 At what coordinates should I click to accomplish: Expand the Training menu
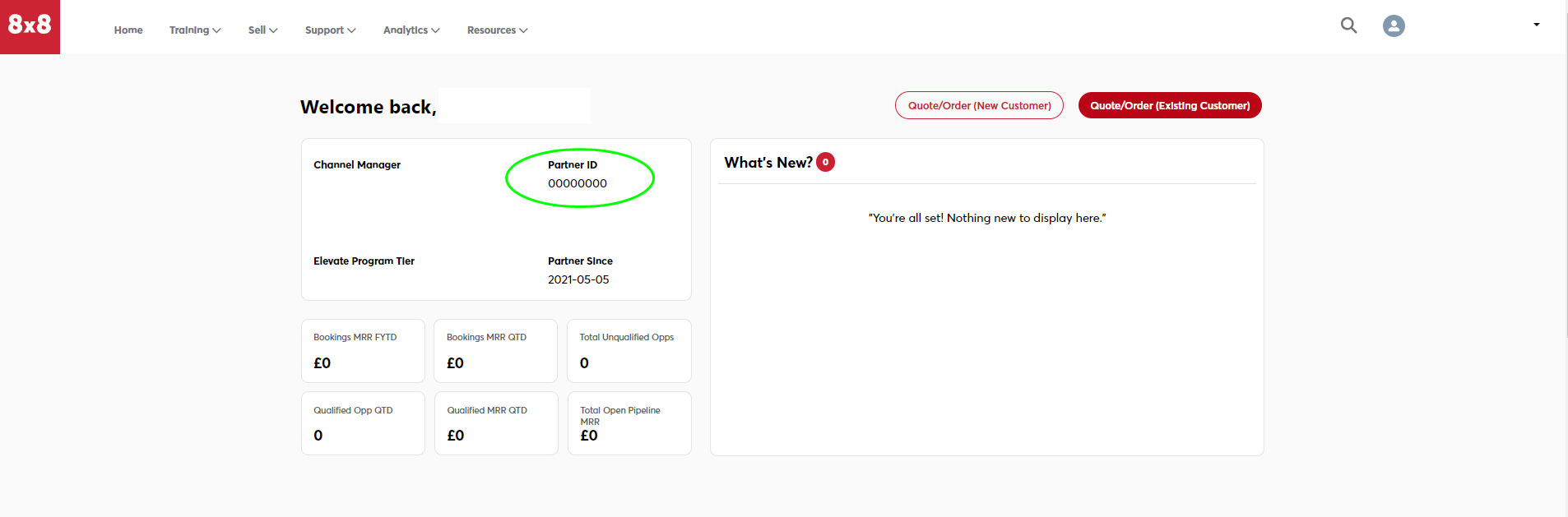(x=195, y=30)
